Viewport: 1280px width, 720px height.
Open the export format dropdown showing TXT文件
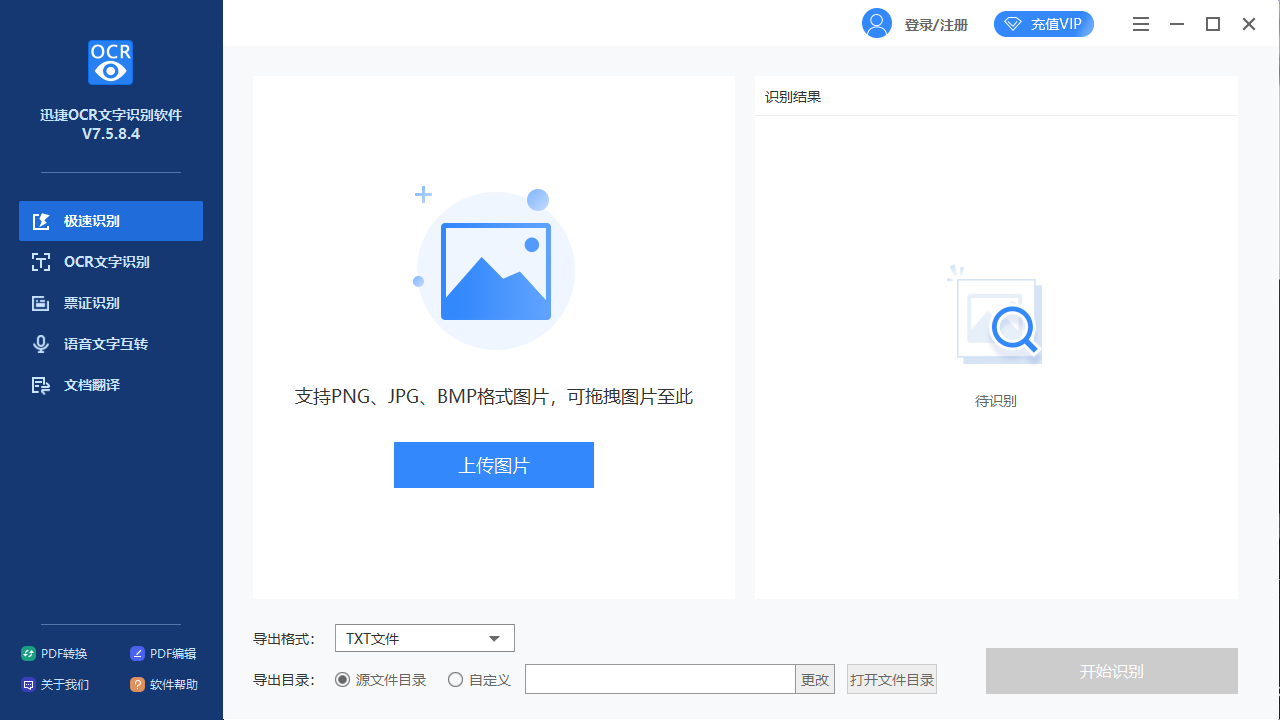pos(424,637)
